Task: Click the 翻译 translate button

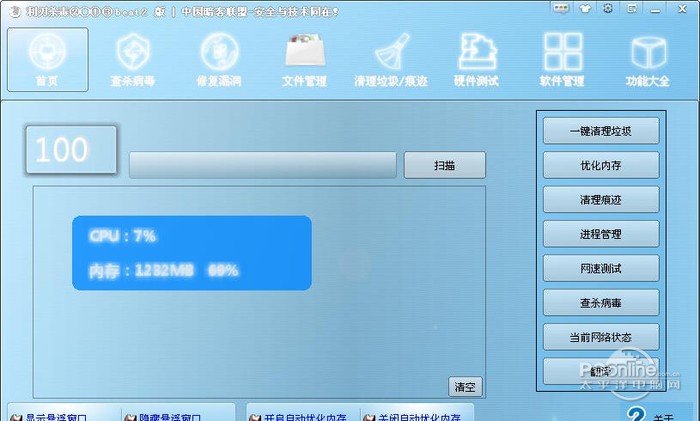Action: [x=601, y=371]
